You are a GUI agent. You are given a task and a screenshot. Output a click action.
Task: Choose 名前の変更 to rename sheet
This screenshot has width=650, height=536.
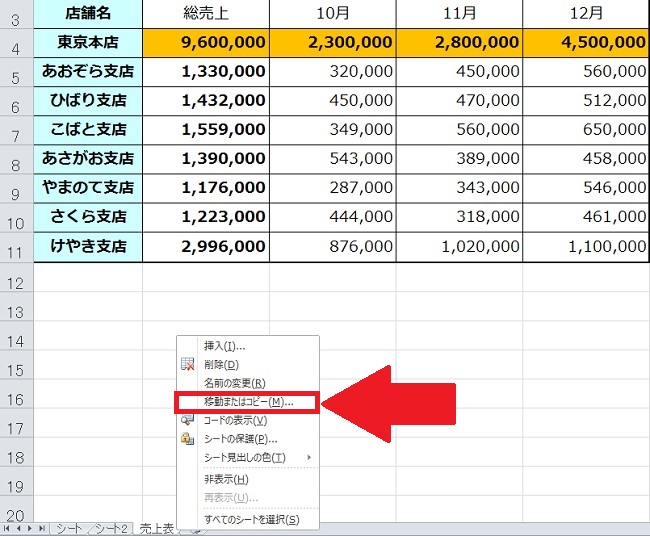click(234, 383)
